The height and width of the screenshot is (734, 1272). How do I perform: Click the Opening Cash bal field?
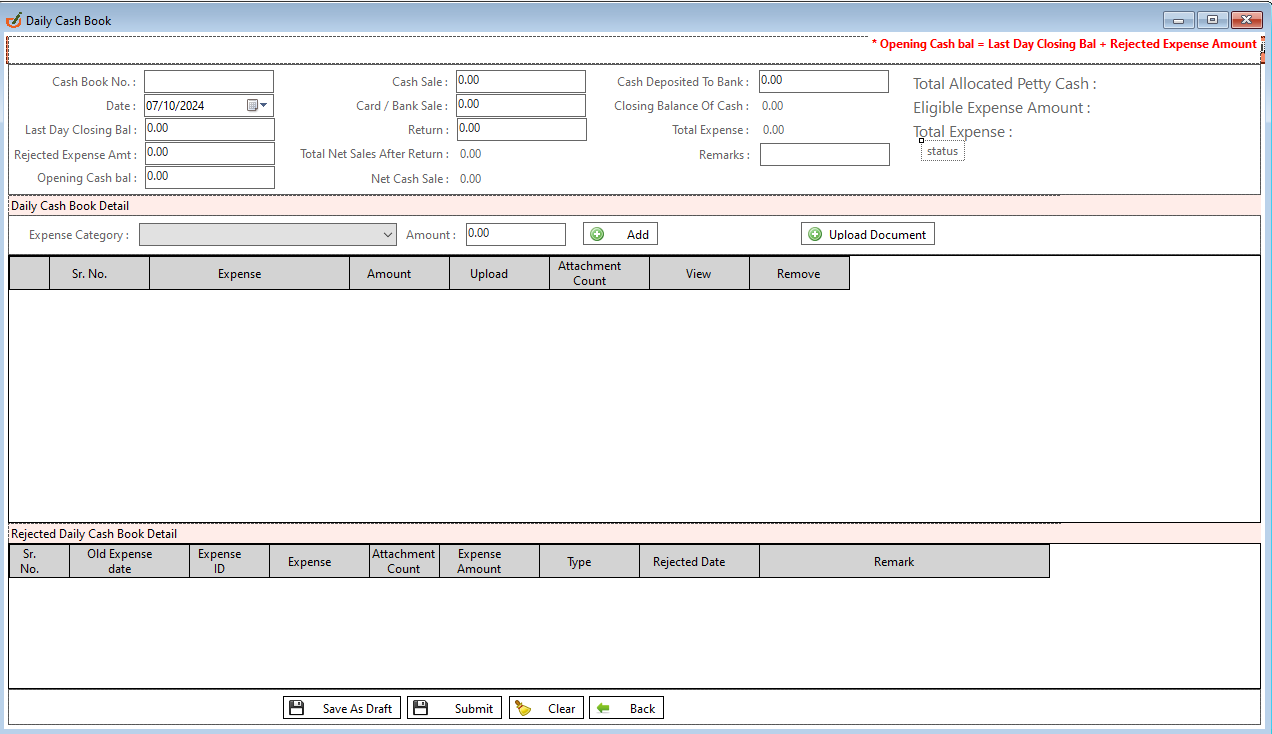tap(209, 177)
